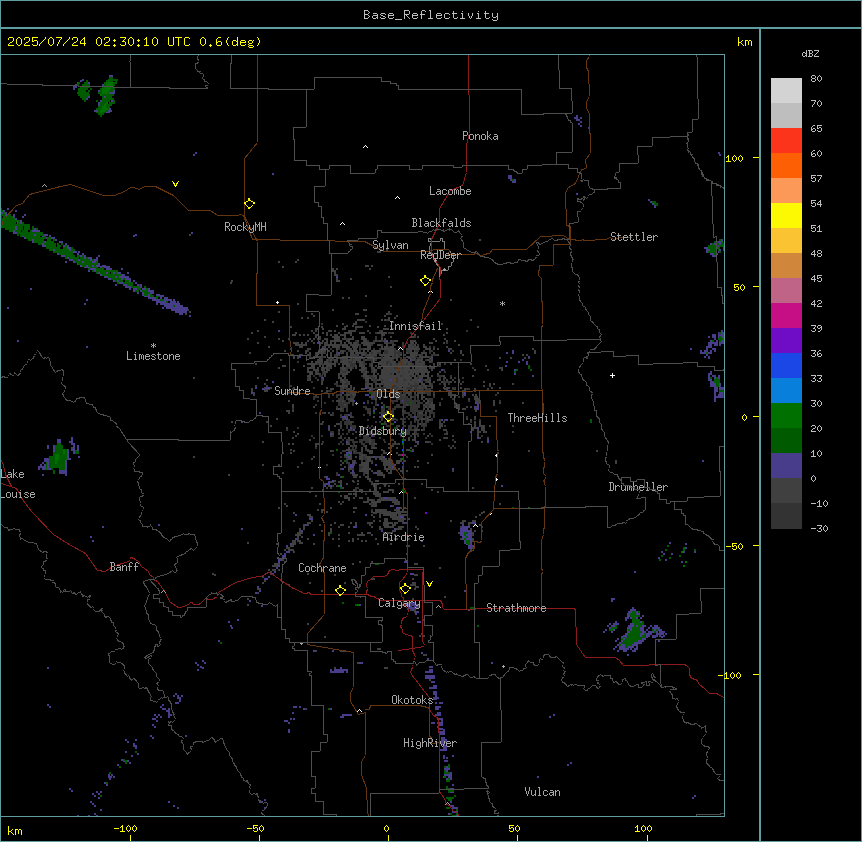Click the -30 value on the dBZ scale
This screenshot has height=842, width=862.
[x=819, y=528]
